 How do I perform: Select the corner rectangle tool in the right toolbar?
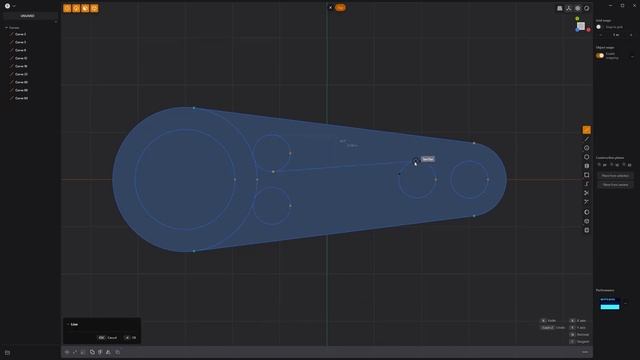[x=587, y=175]
